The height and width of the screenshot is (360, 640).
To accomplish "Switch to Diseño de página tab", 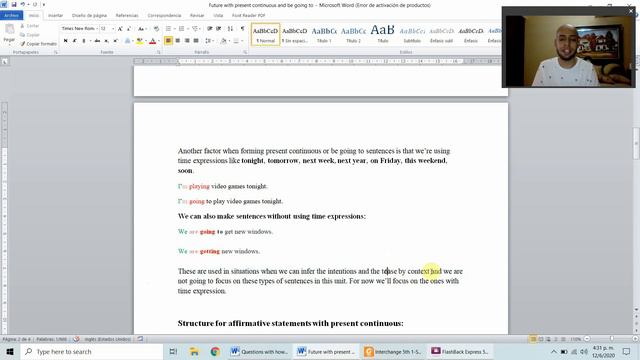I will click(x=89, y=16).
